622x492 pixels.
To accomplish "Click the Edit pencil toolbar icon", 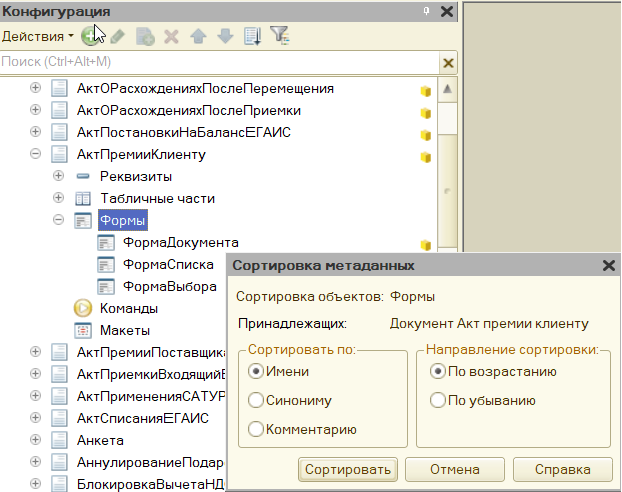I will coord(118,37).
